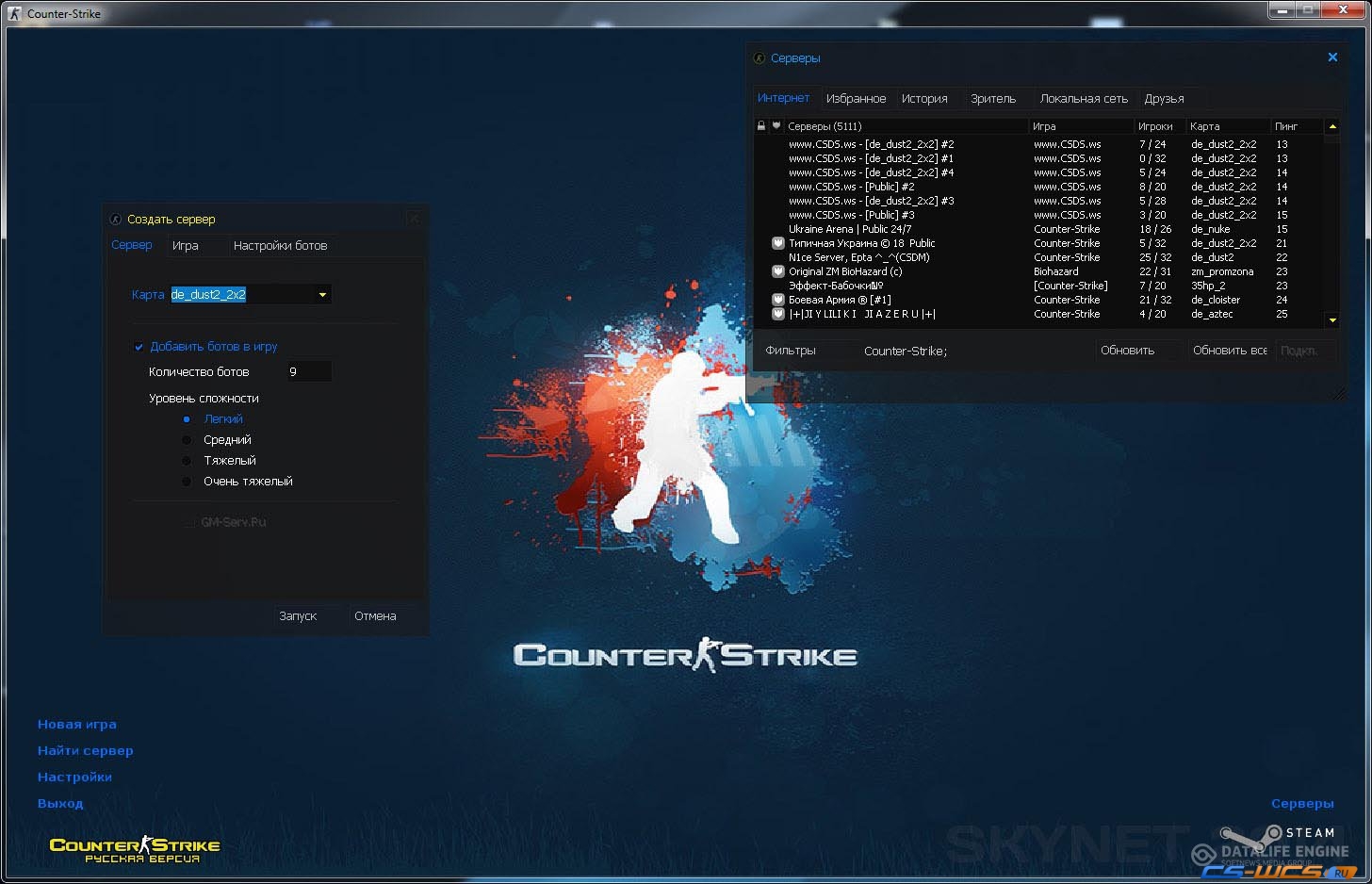This screenshot has width=1372, height=884.
Task: Close the Серверы window with blue X
Action: point(1332,57)
